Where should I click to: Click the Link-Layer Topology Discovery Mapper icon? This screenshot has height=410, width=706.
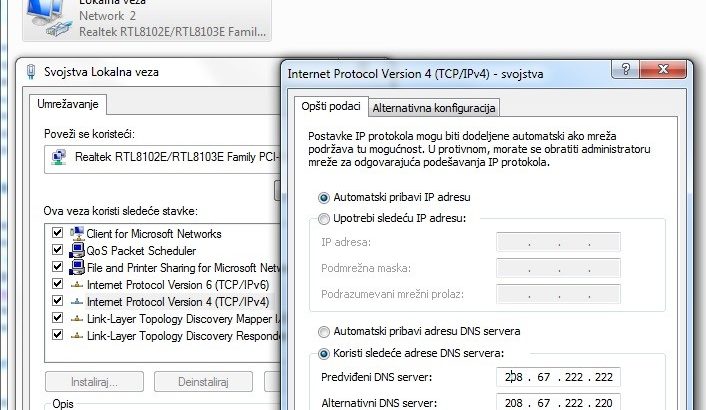coord(77,318)
